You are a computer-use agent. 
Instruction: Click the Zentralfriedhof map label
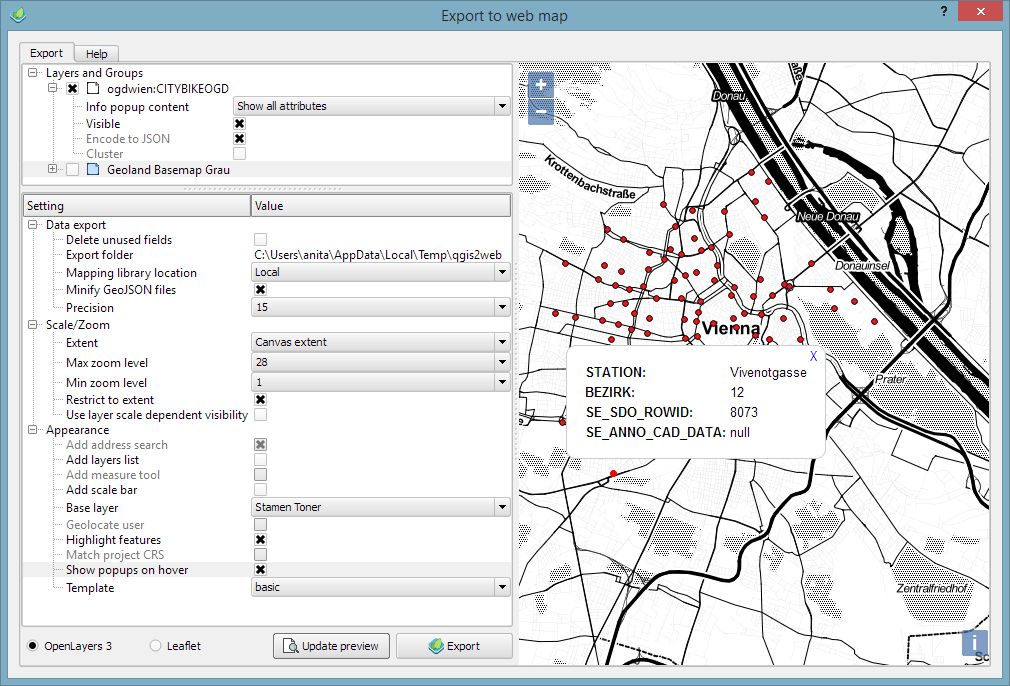931,588
